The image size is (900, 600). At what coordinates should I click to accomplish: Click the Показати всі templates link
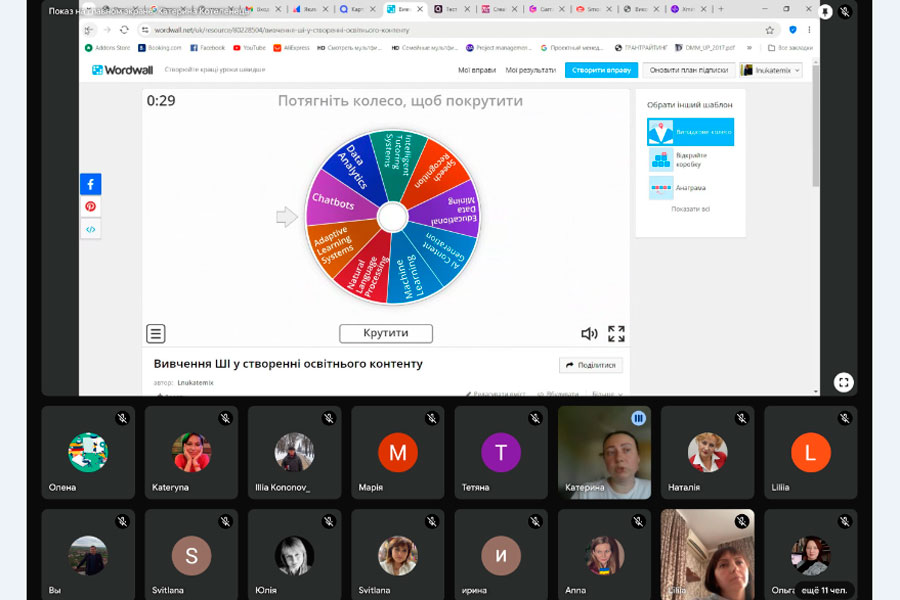point(690,209)
